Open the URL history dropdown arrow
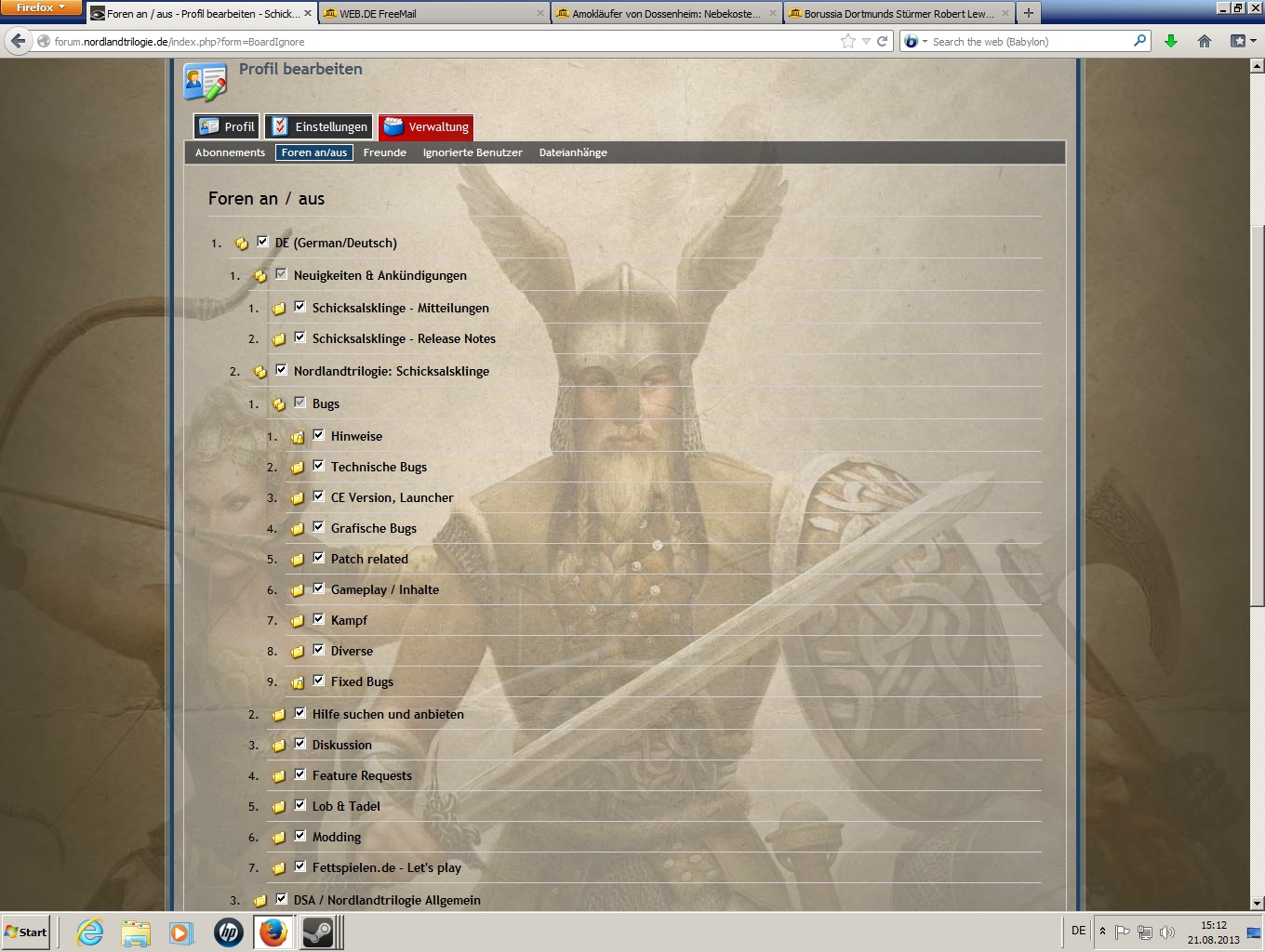Screen dimensions: 1265x952 (x=866, y=41)
